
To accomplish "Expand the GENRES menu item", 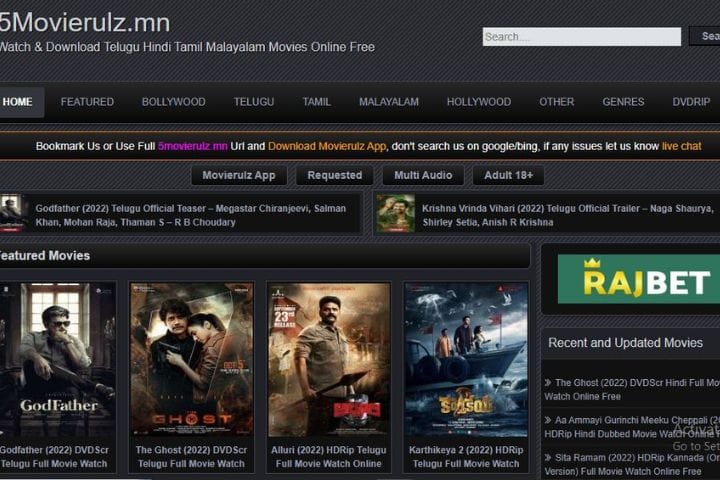I will pyautogui.click(x=623, y=102).
